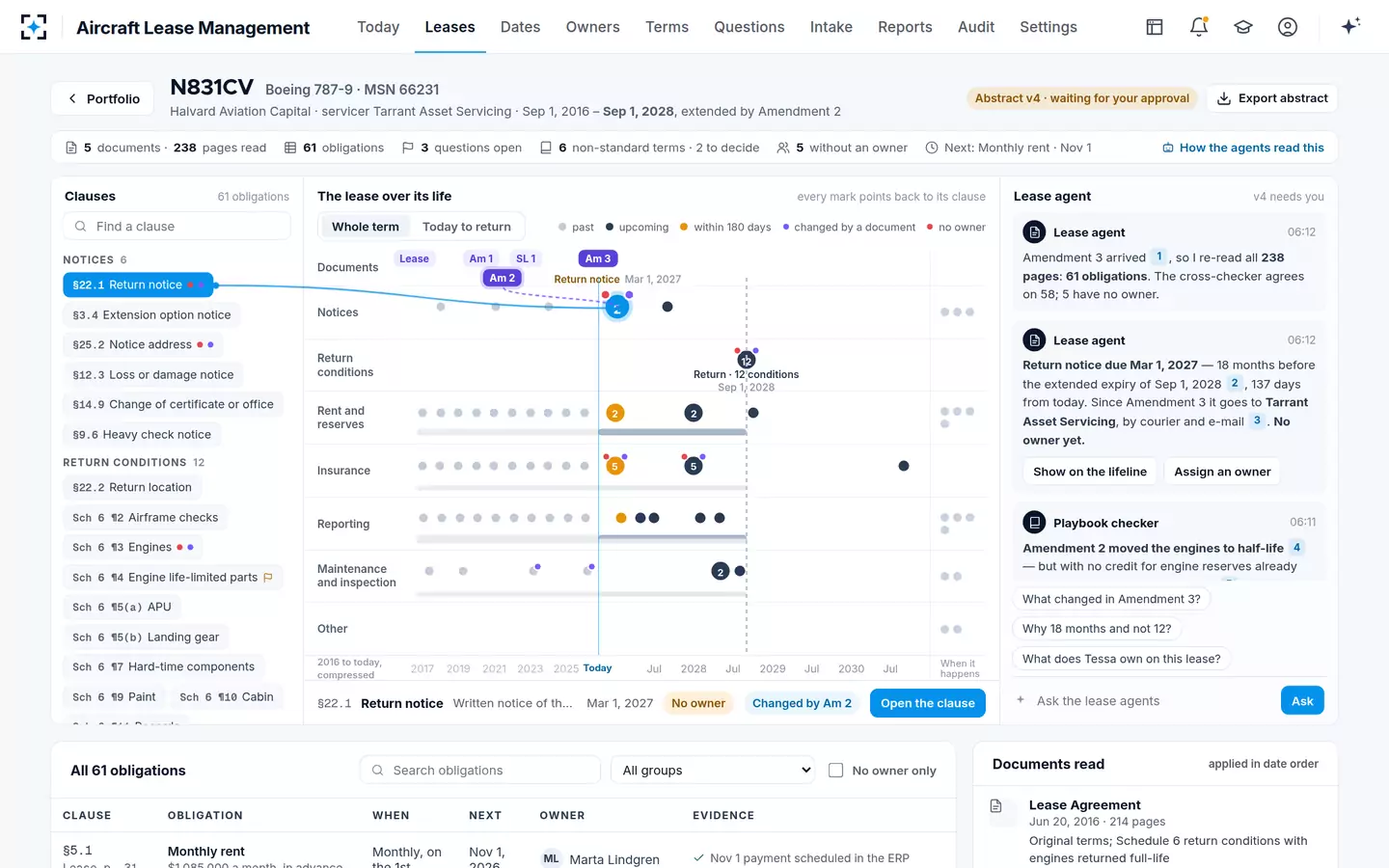The height and width of the screenshot is (868, 1389).
Task: Click the obligations table icon
Action: click(290, 148)
